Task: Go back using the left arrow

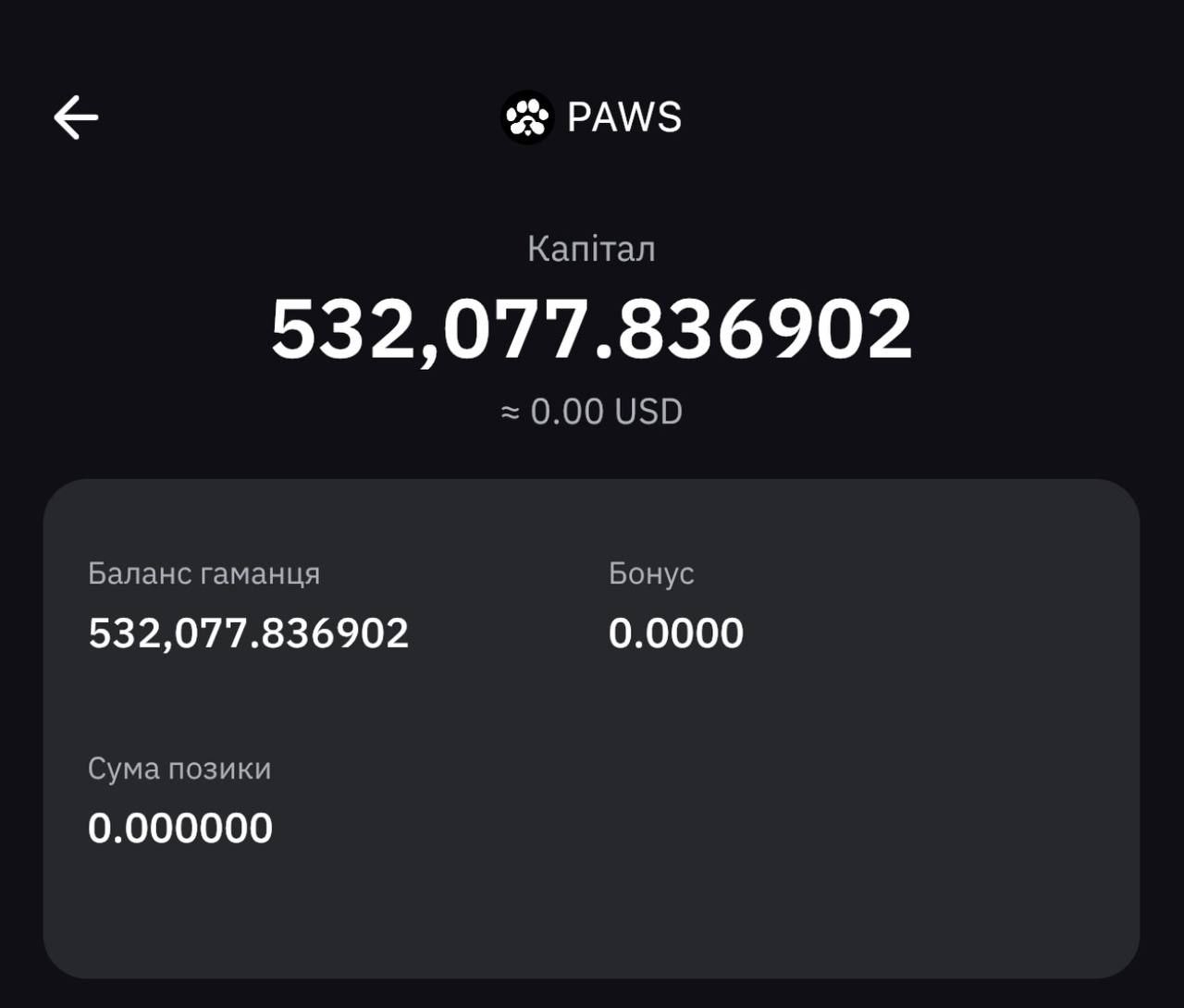Action: coord(76,117)
